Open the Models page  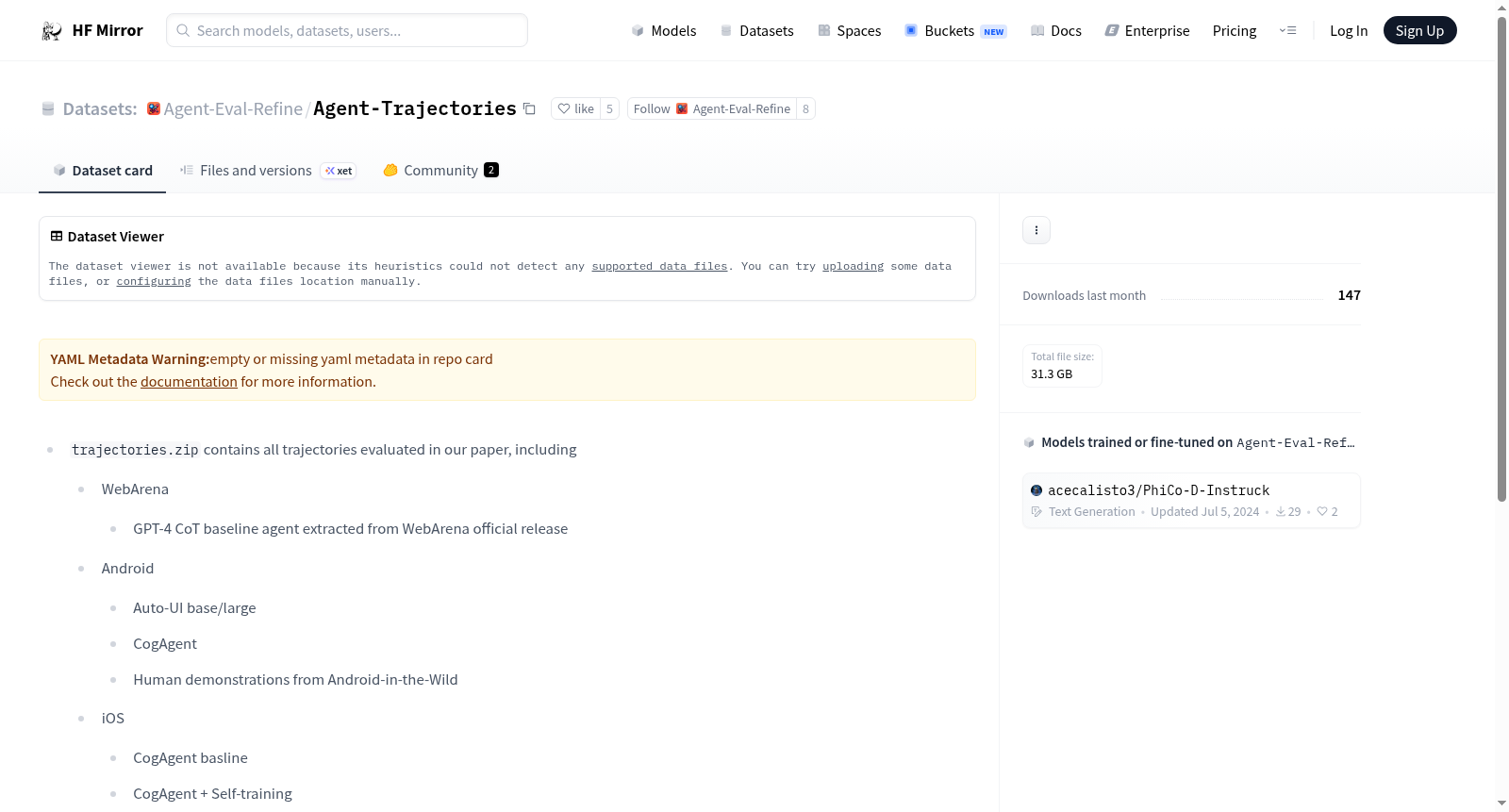pyautogui.click(x=664, y=31)
